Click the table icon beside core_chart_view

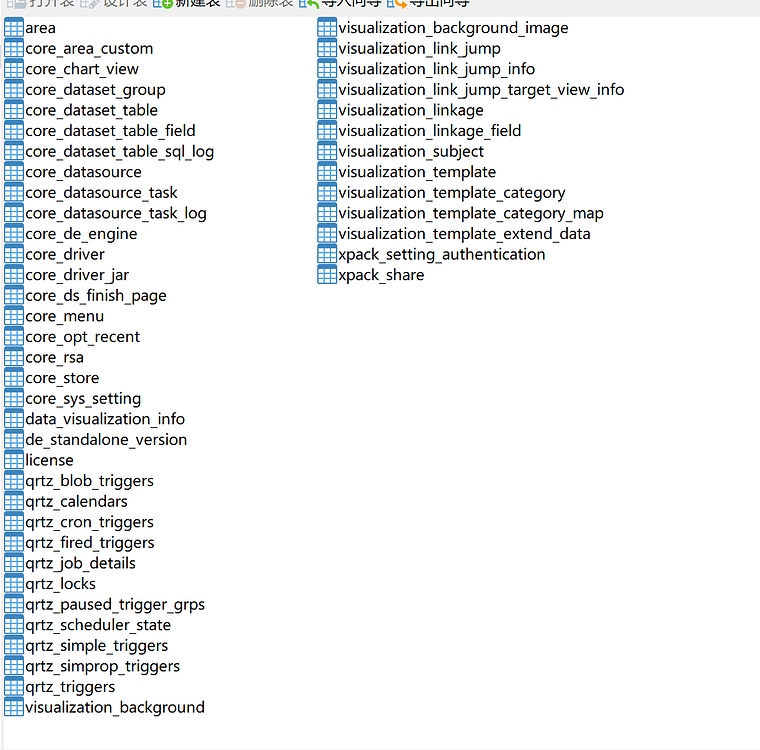point(14,69)
